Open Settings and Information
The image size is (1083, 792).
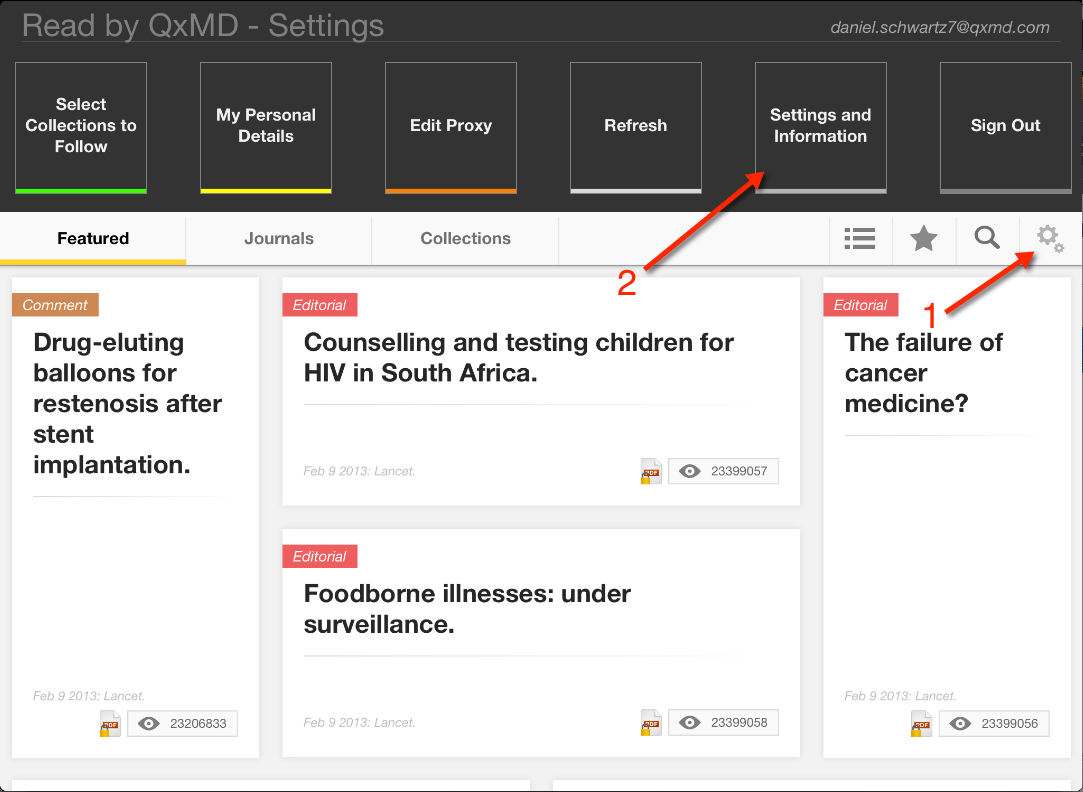(x=820, y=126)
